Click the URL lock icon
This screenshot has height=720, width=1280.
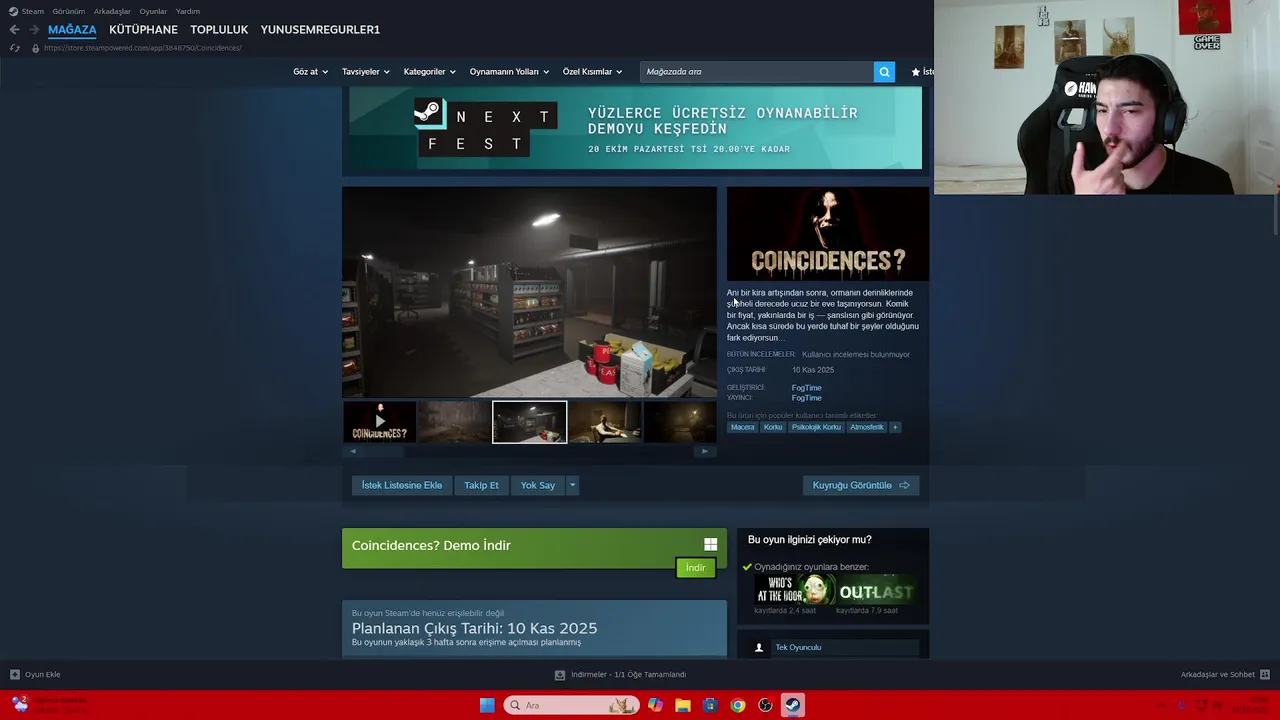[x=35, y=48]
